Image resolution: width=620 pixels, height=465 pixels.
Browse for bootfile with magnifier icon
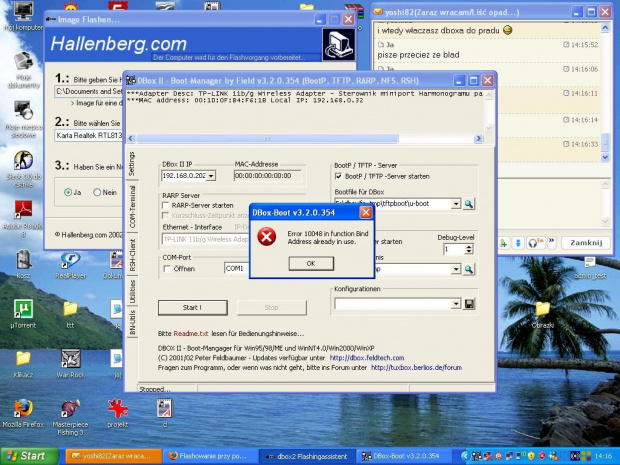tap(469, 204)
